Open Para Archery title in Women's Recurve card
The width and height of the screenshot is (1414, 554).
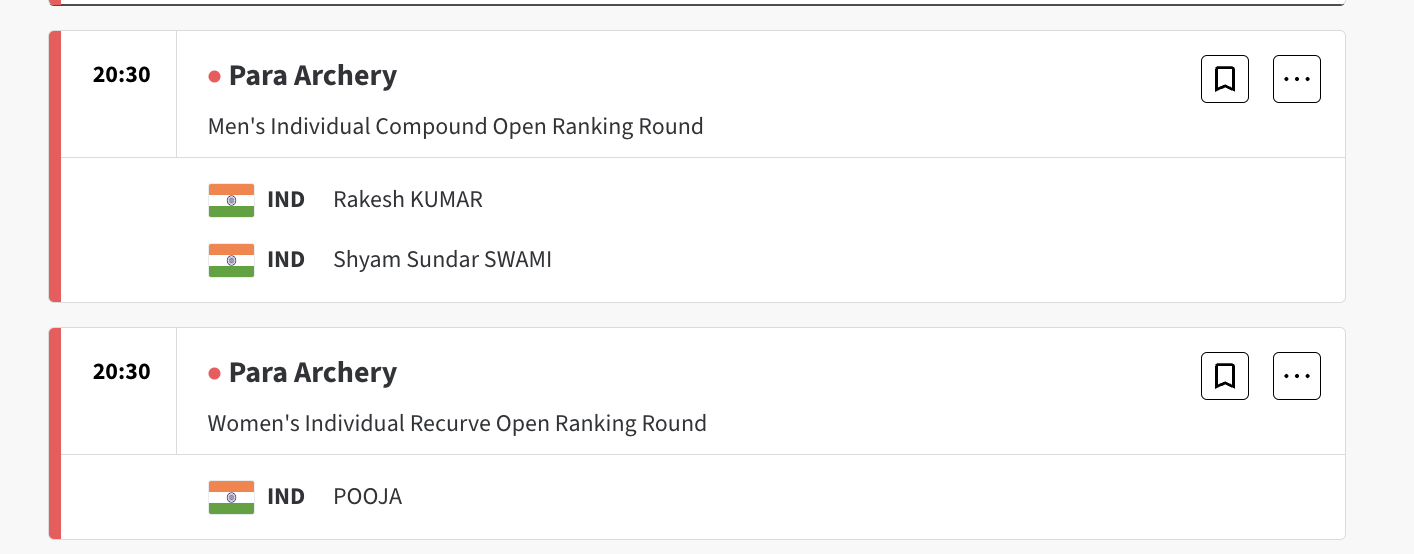(312, 373)
